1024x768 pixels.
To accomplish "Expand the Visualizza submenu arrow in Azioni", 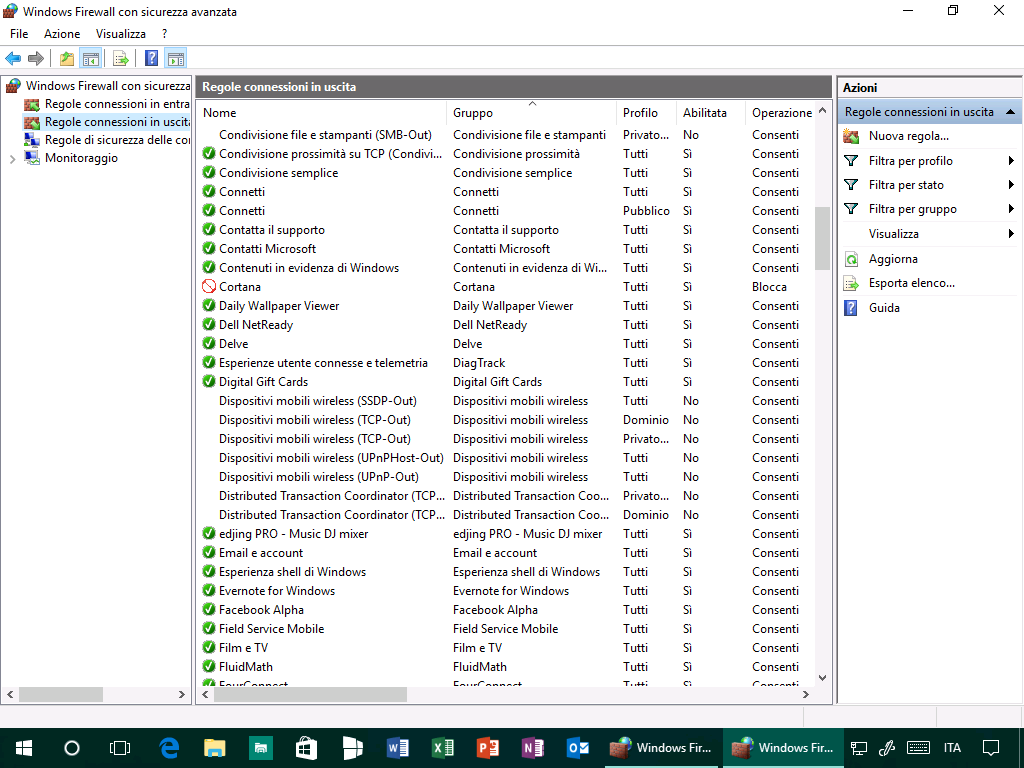I will 1011,233.
